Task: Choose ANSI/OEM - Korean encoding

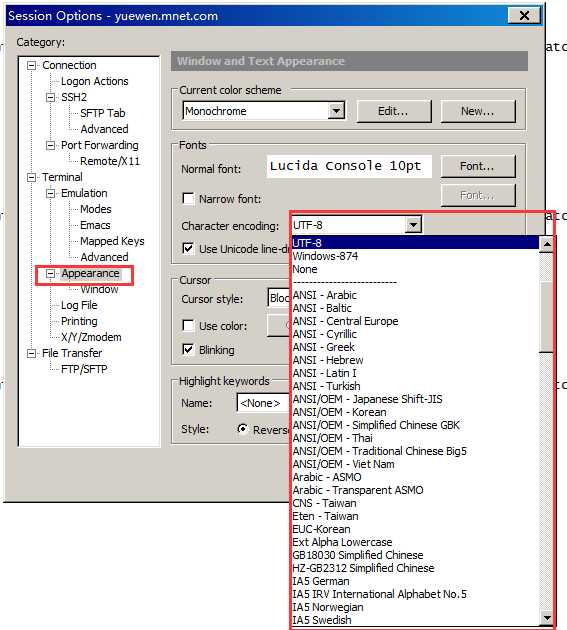Action: tap(415, 412)
